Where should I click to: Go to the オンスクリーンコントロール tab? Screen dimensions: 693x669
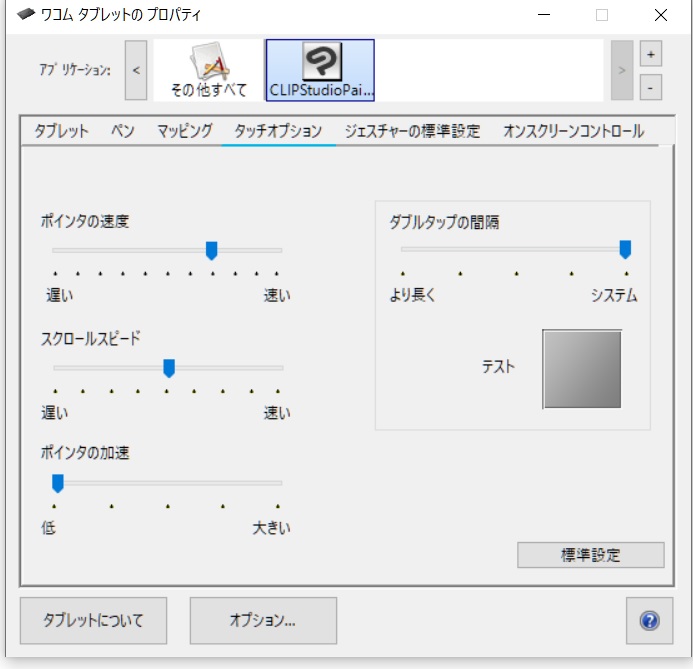pos(574,131)
